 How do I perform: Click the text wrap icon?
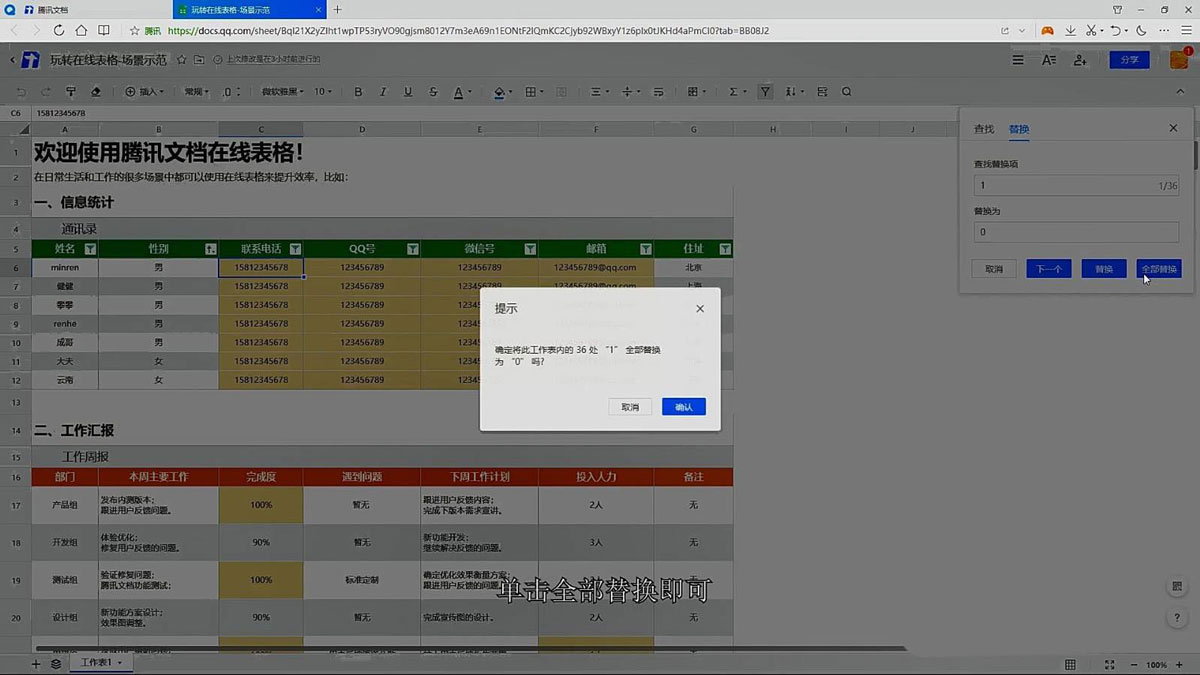(661, 92)
